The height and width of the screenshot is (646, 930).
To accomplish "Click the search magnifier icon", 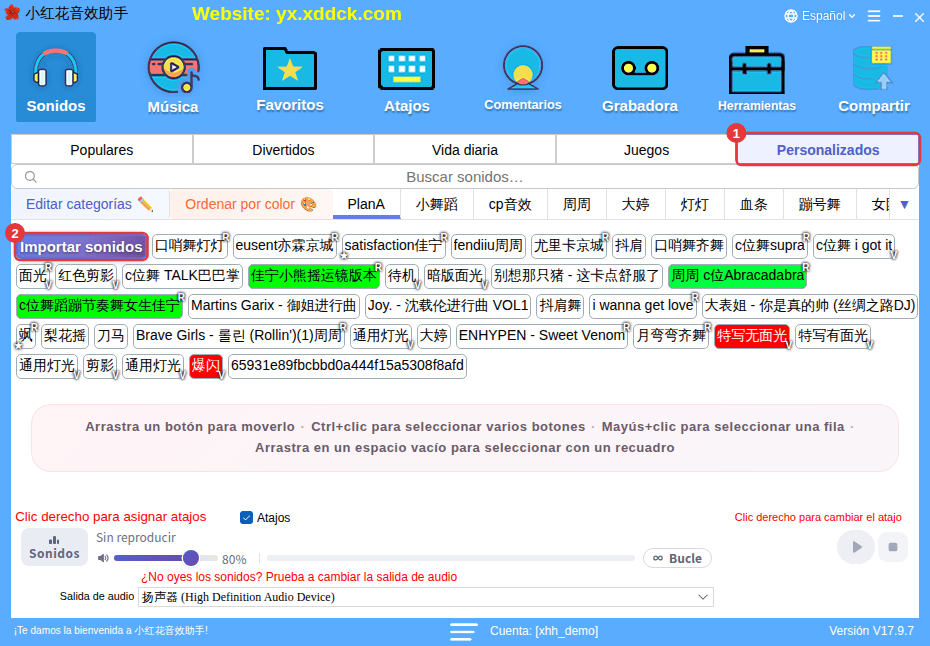I will (31, 177).
